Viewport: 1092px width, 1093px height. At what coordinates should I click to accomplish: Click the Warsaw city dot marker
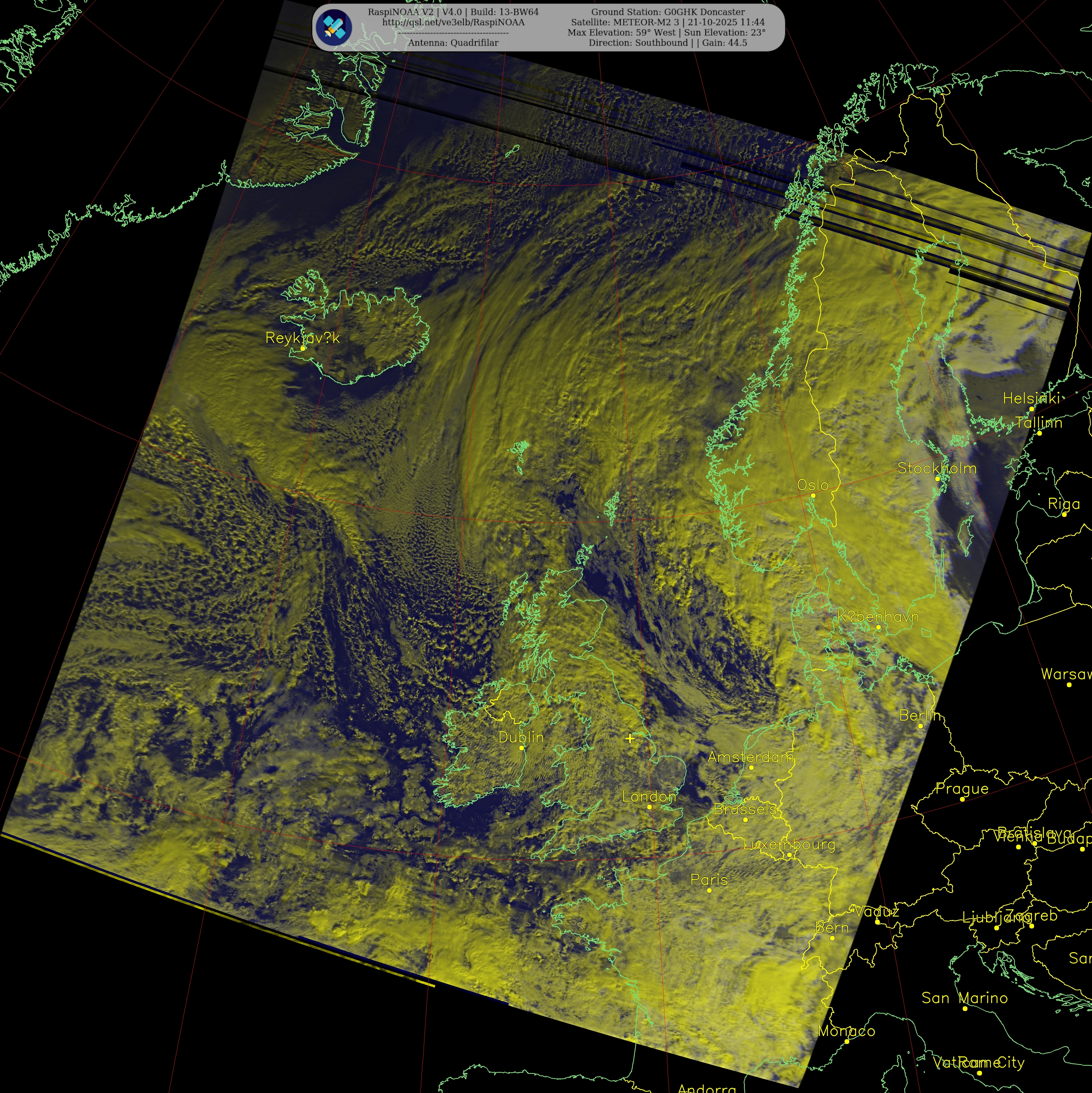tap(1069, 684)
